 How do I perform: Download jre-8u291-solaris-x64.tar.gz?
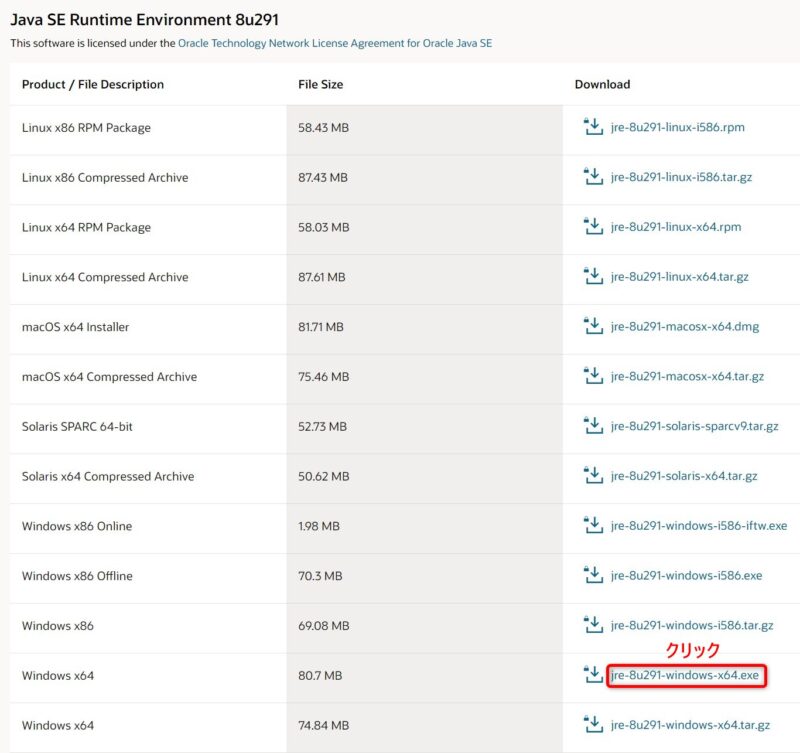(x=684, y=476)
